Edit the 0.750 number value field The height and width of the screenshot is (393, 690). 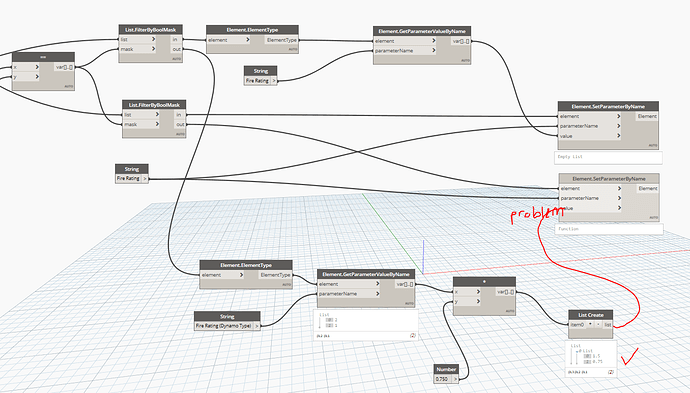(x=443, y=379)
